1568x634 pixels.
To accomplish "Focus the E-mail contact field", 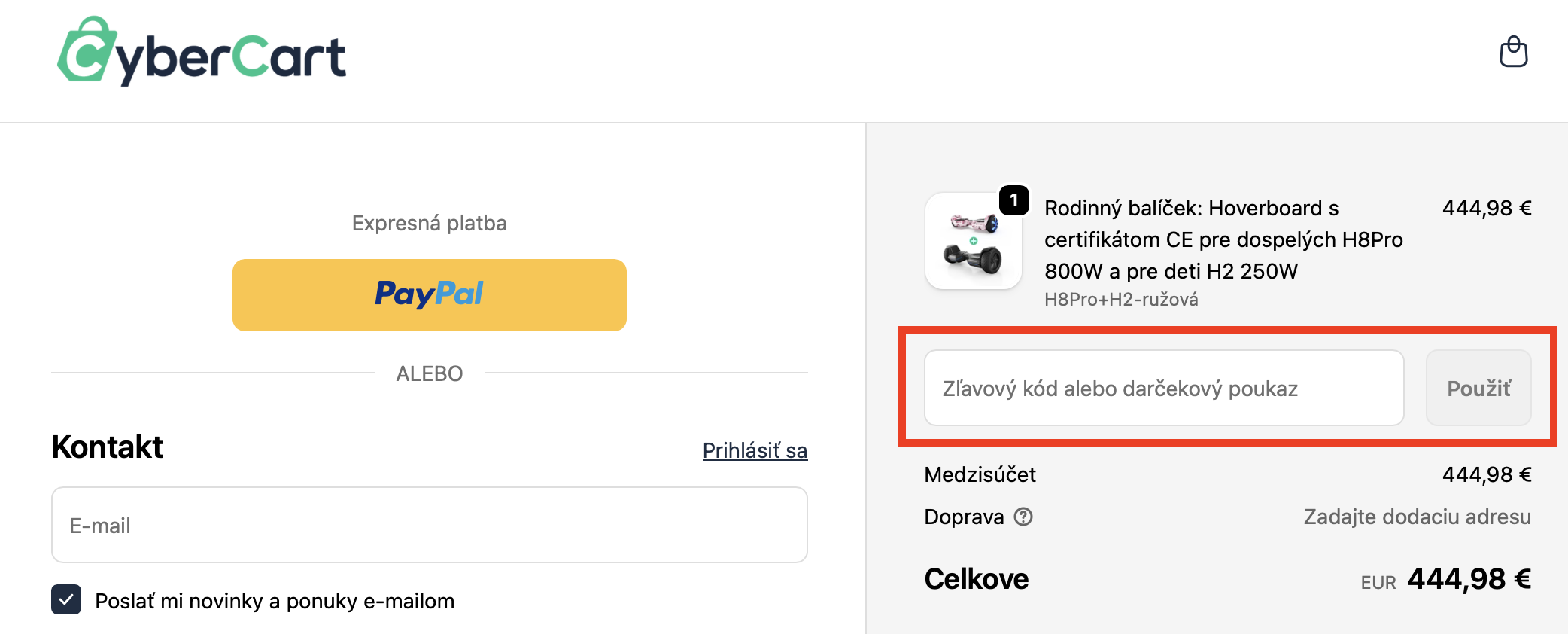I will (x=429, y=525).
